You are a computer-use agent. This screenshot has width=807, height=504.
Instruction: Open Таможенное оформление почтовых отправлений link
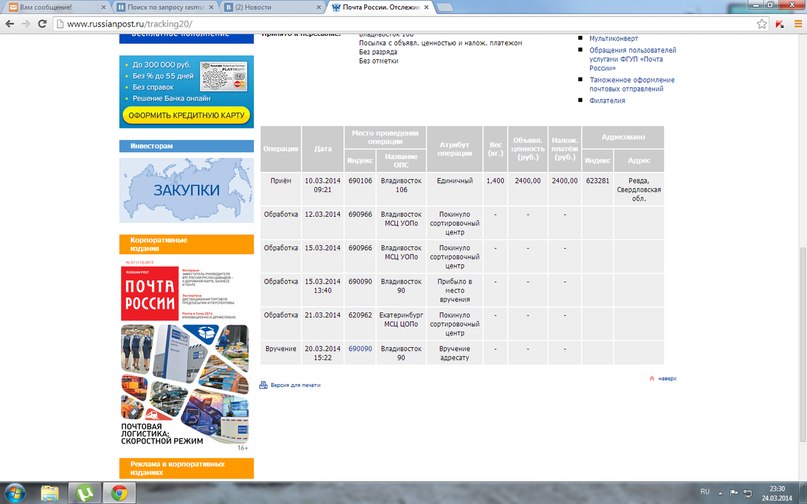631,84
